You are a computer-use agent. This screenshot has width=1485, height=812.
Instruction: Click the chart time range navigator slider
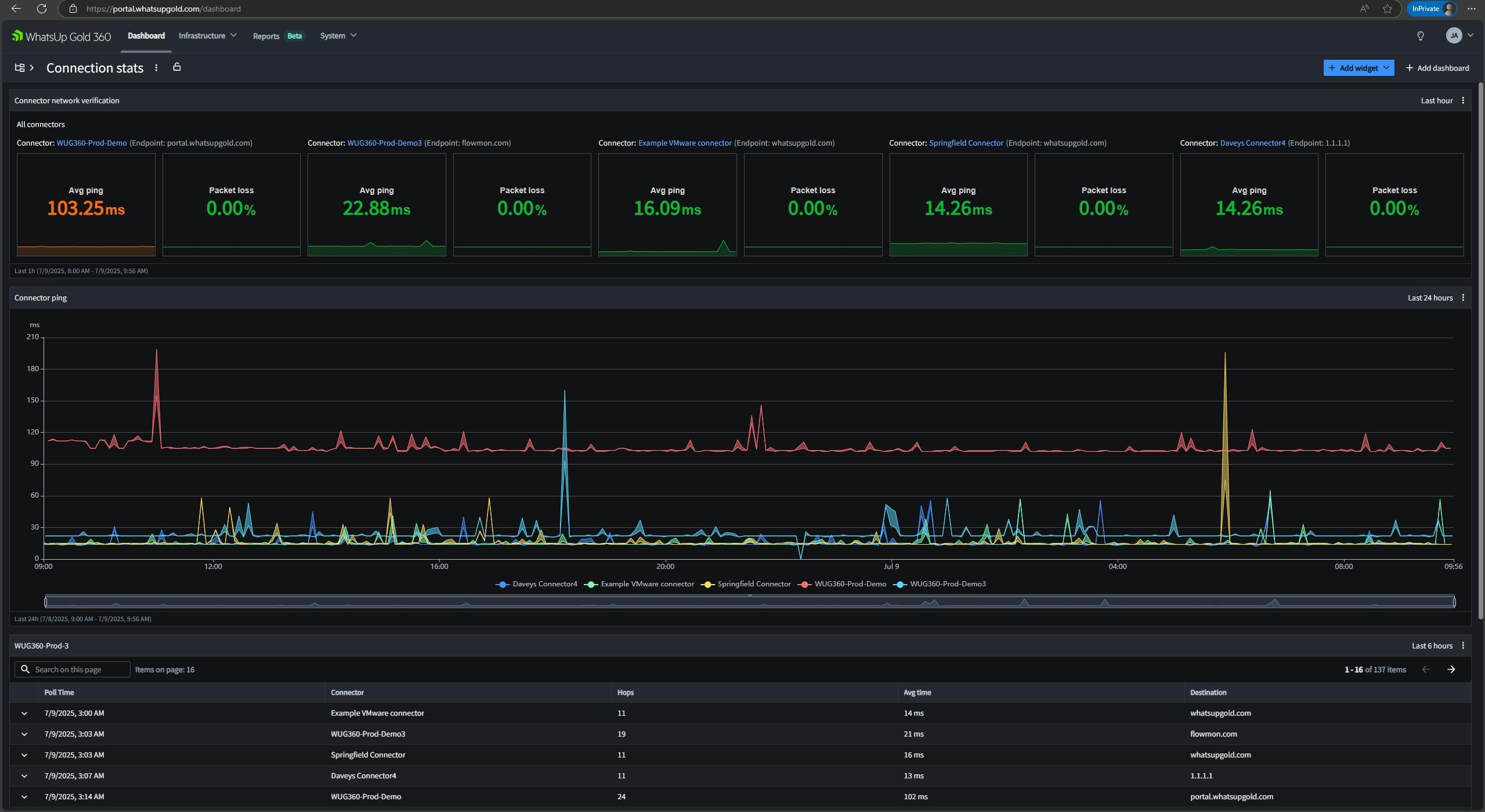[x=750, y=601]
